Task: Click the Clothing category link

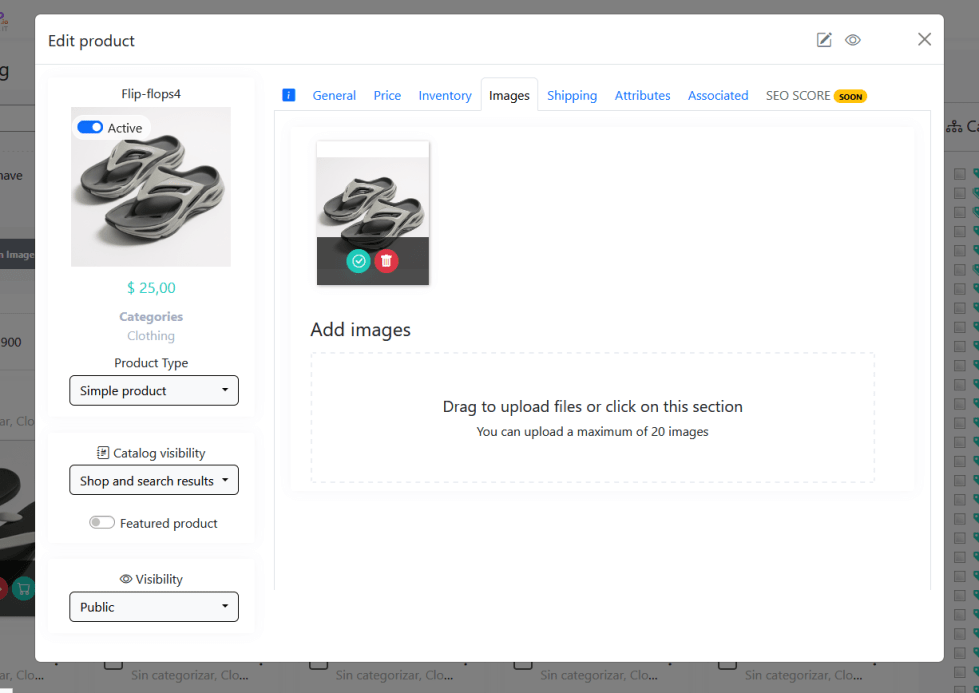Action: [151, 336]
